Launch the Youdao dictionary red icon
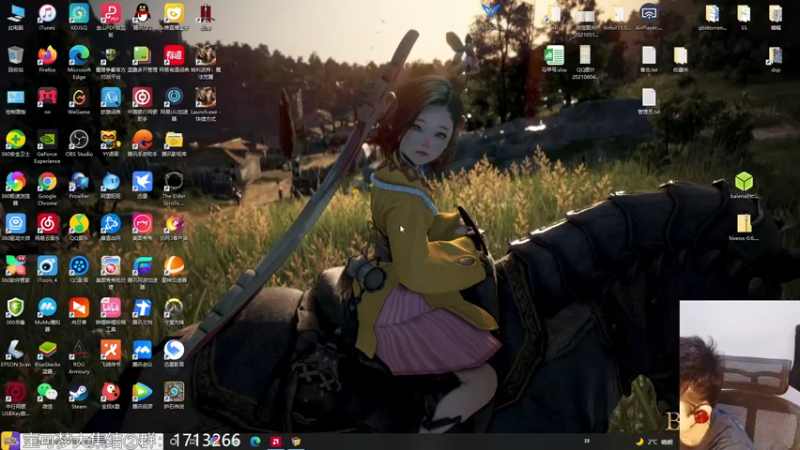Screen dimensions: 800x450 (x=173, y=59)
